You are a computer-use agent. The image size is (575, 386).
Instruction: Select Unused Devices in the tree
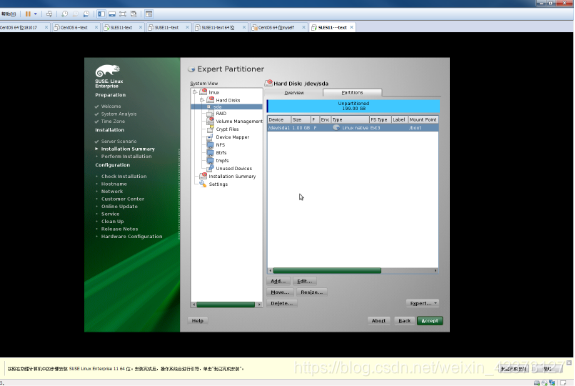pyautogui.click(x=234, y=168)
